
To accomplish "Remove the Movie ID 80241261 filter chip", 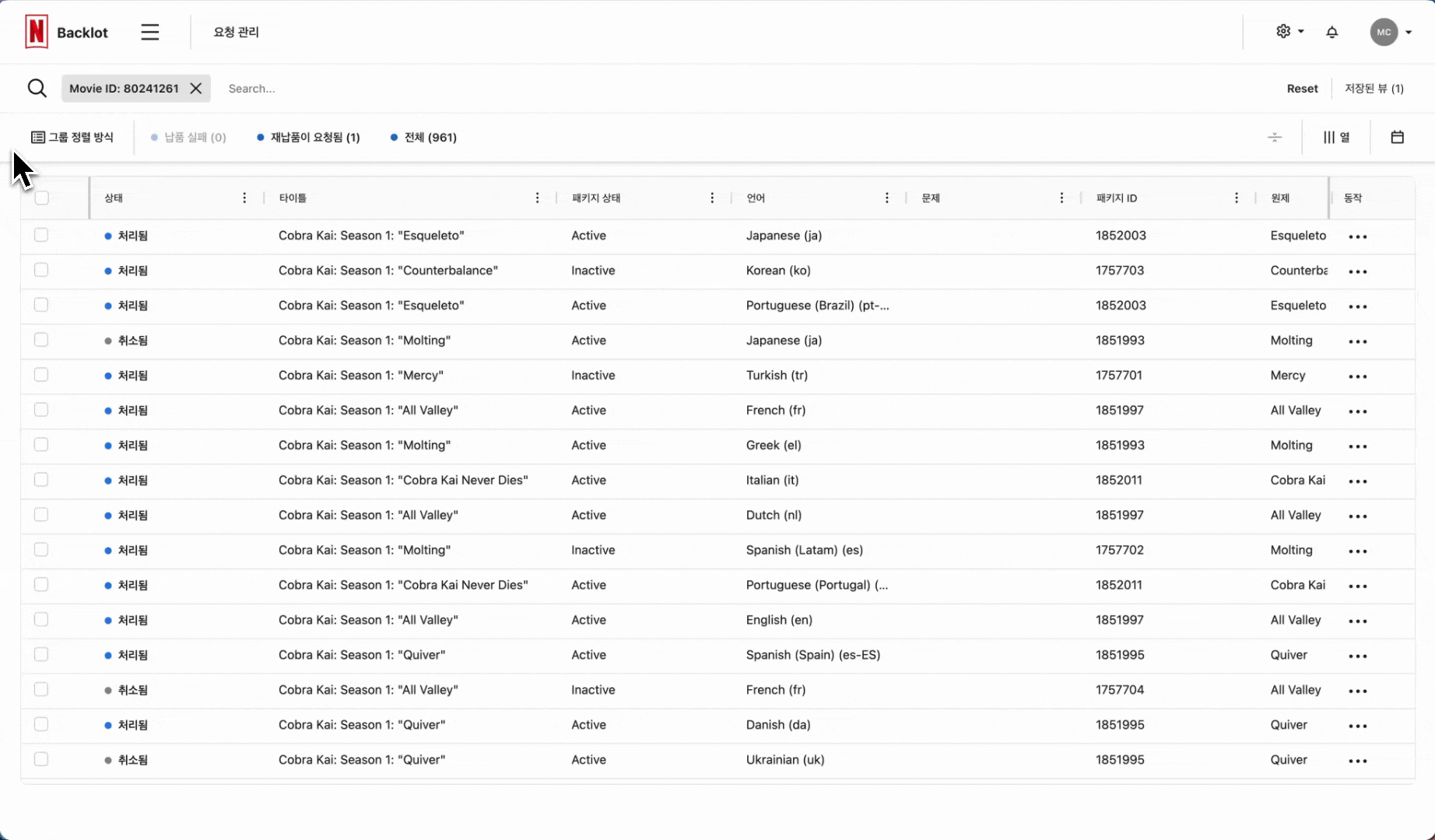I will [x=196, y=89].
